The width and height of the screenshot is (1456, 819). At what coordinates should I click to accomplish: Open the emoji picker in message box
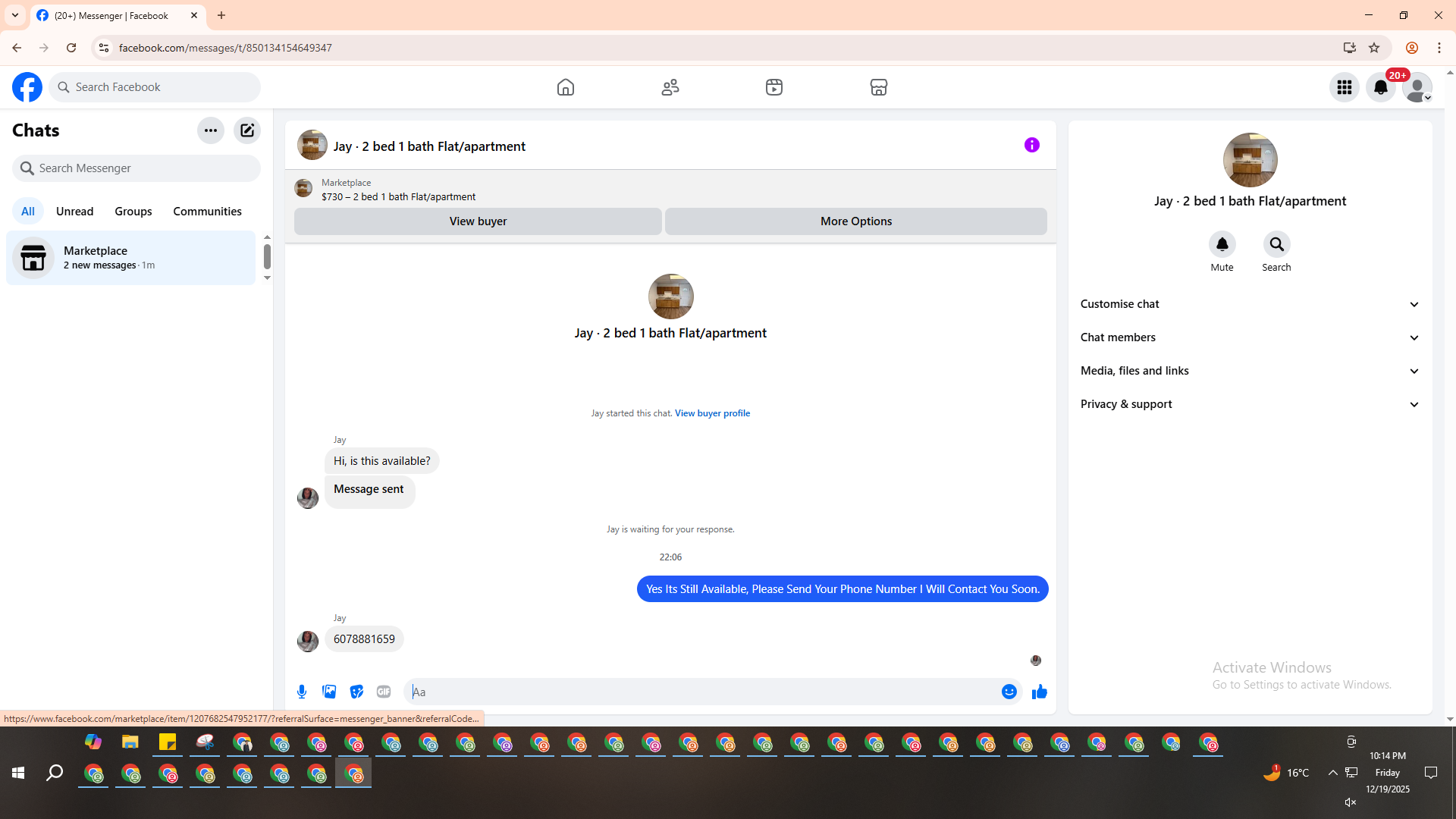1009,692
